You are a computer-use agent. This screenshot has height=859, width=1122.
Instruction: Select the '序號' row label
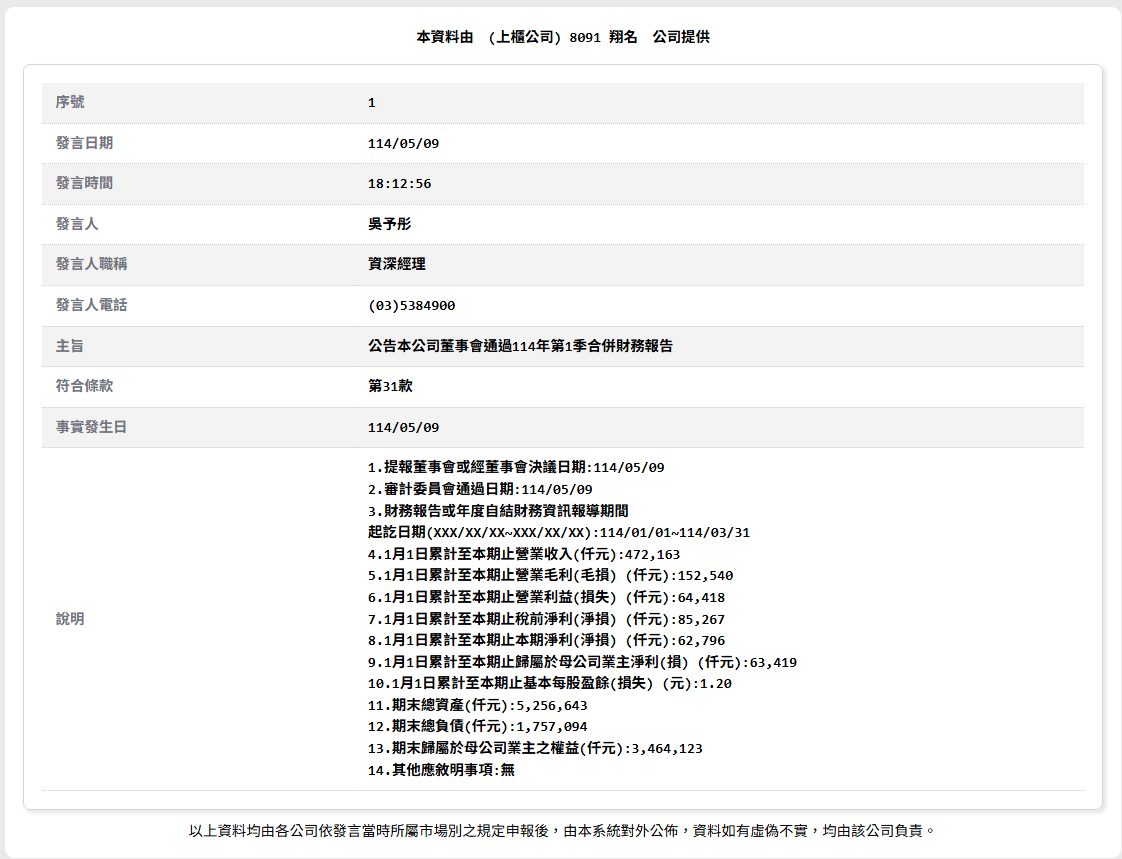(x=70, y=102)
